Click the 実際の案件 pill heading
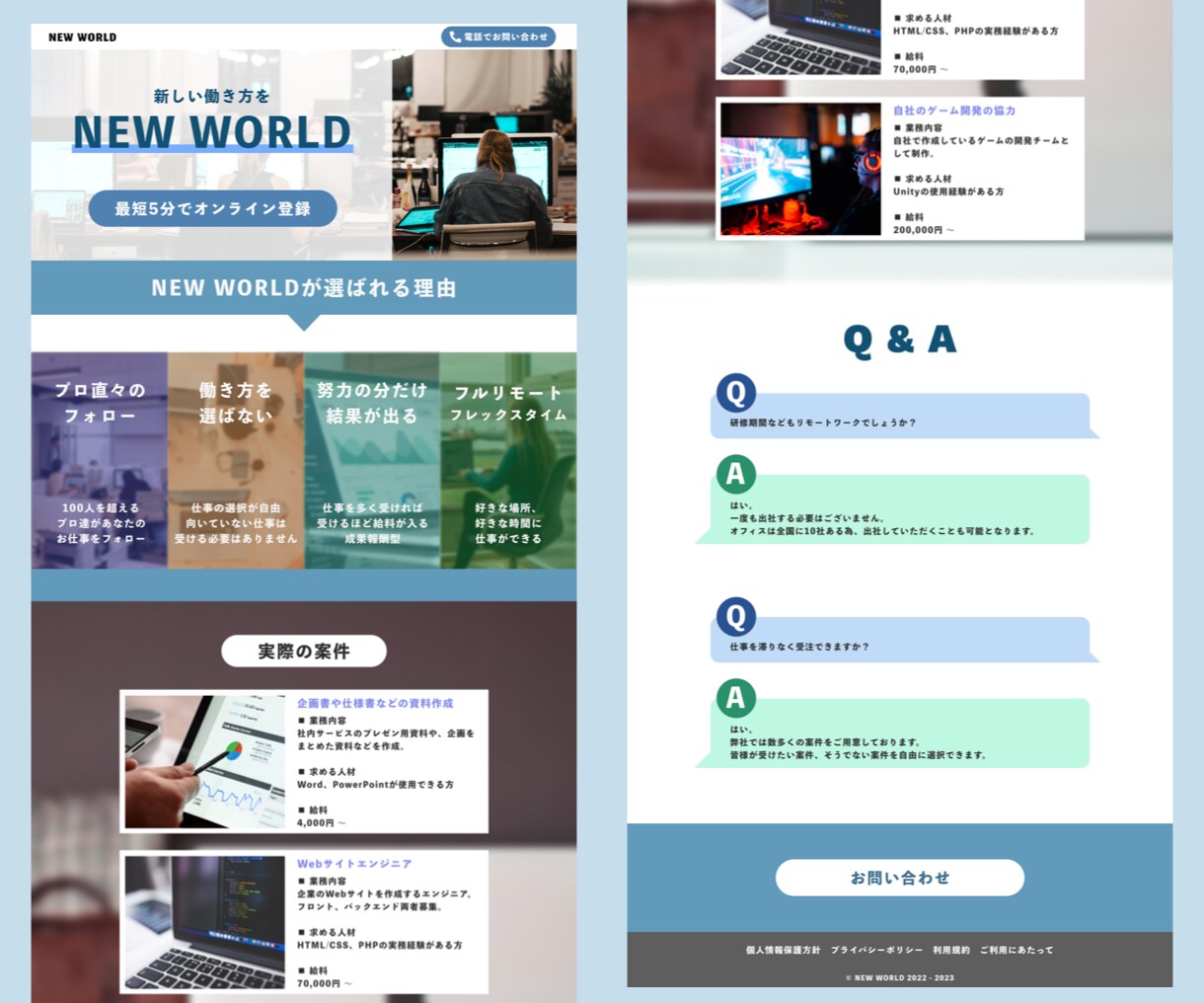Viewport: 1204px width, 1003px height. [x=304, y=651]
